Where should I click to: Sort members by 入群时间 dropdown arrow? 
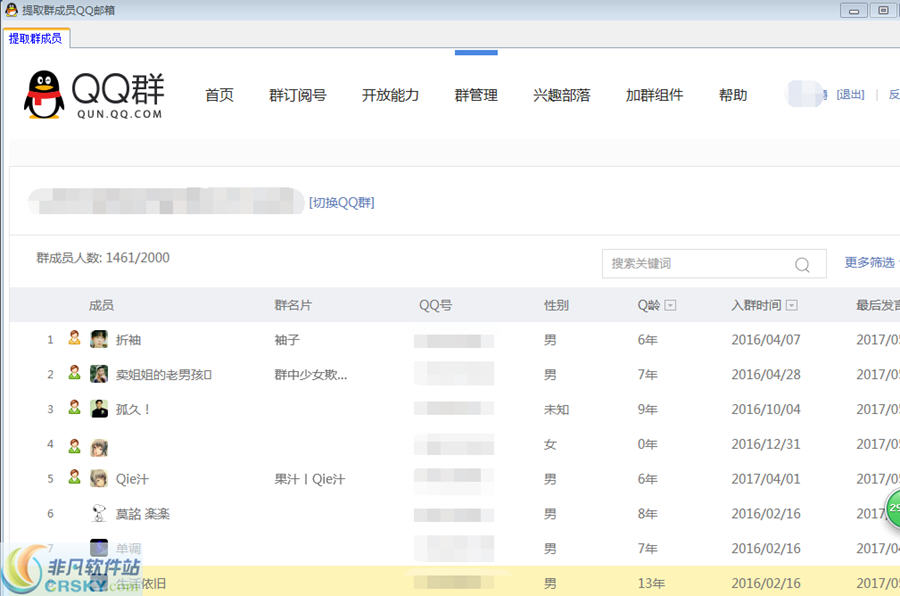pyautogui.click(x=792, y=305)
